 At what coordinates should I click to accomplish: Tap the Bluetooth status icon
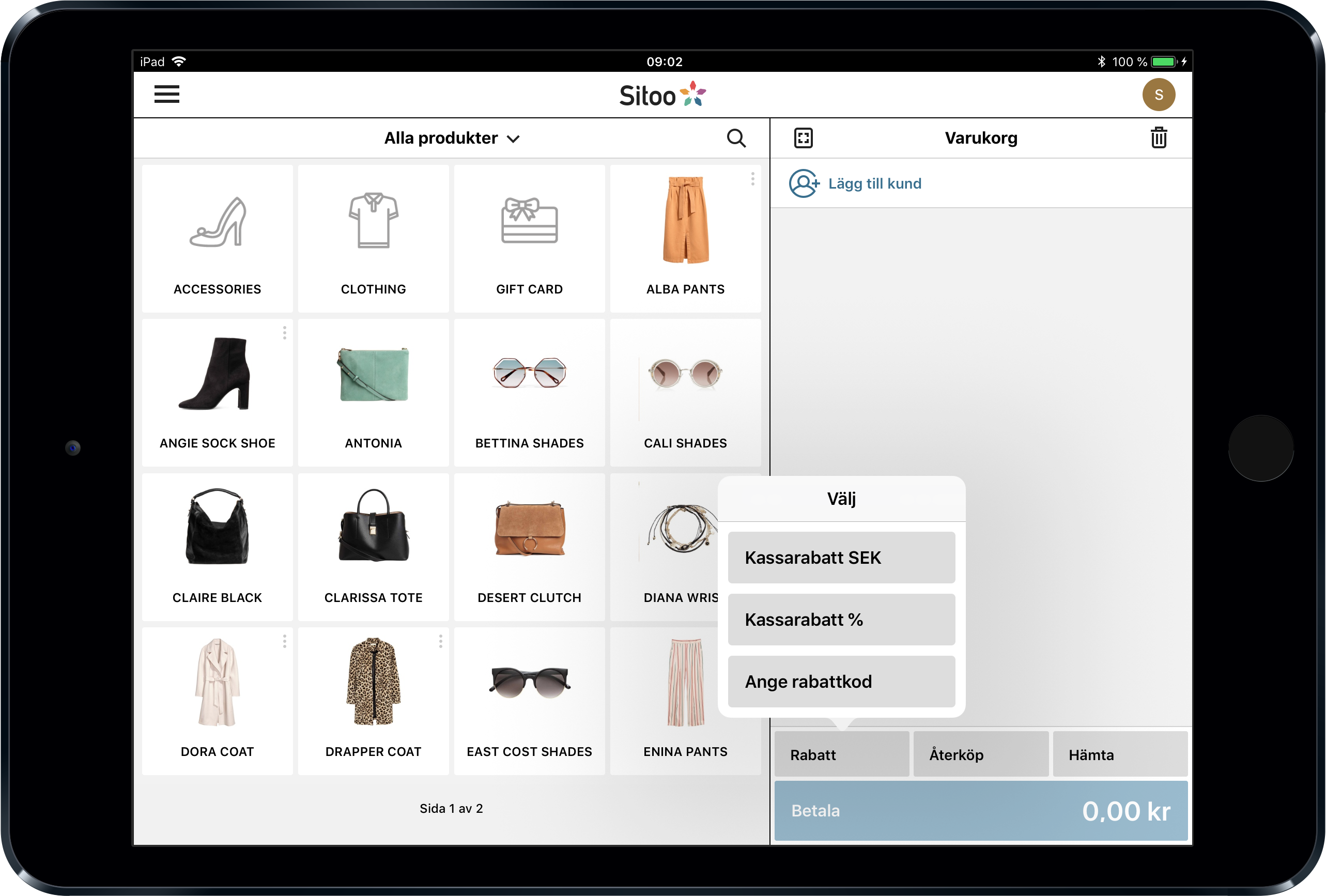(x=1101, y=61)
